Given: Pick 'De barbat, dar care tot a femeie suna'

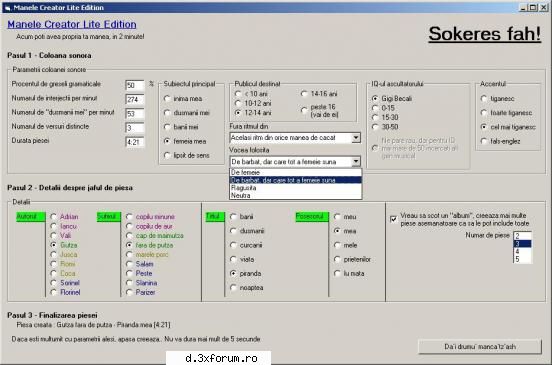Looking at the screenshot, I should (x=295, y=180).
